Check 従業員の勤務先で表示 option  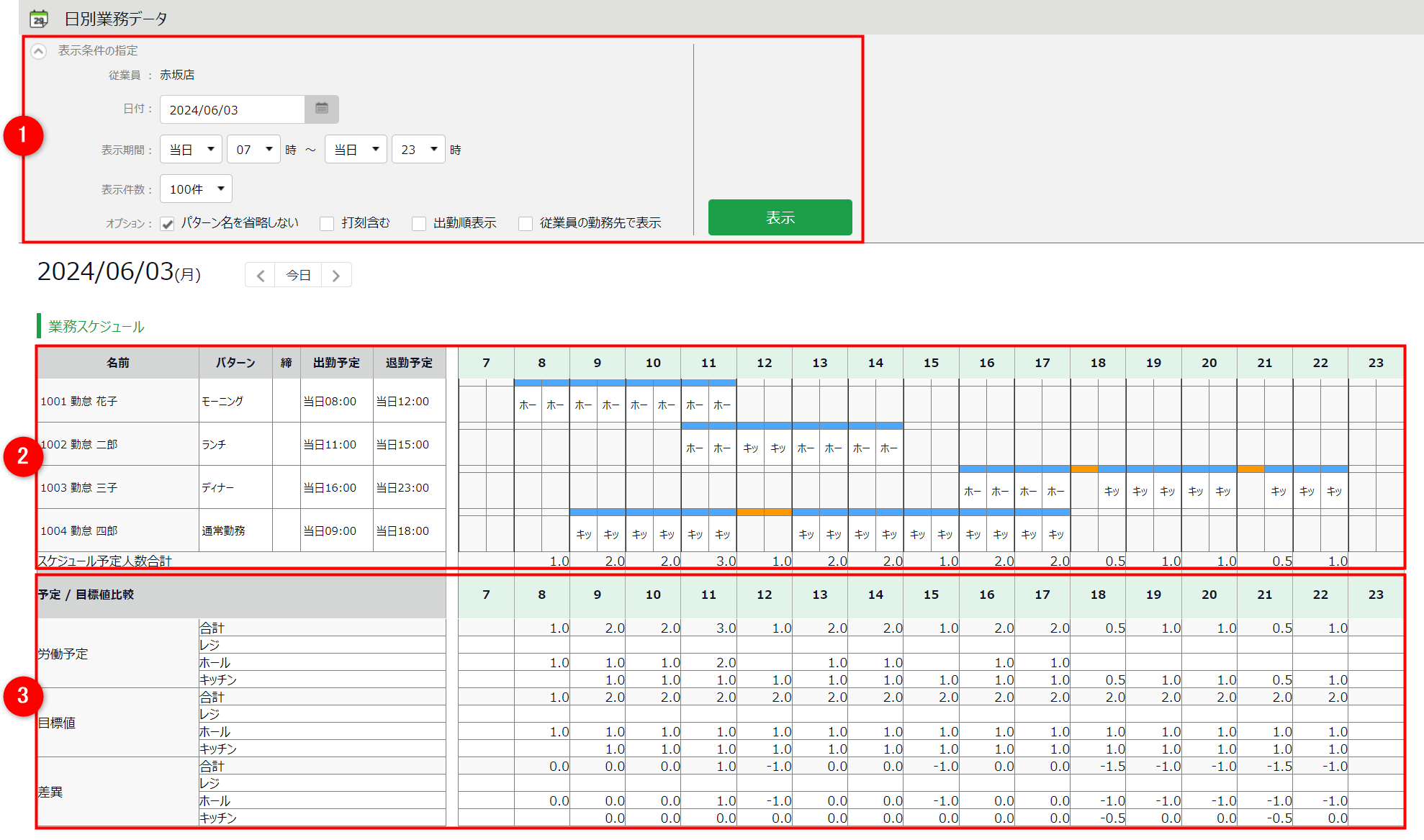[x=526, y=224]
